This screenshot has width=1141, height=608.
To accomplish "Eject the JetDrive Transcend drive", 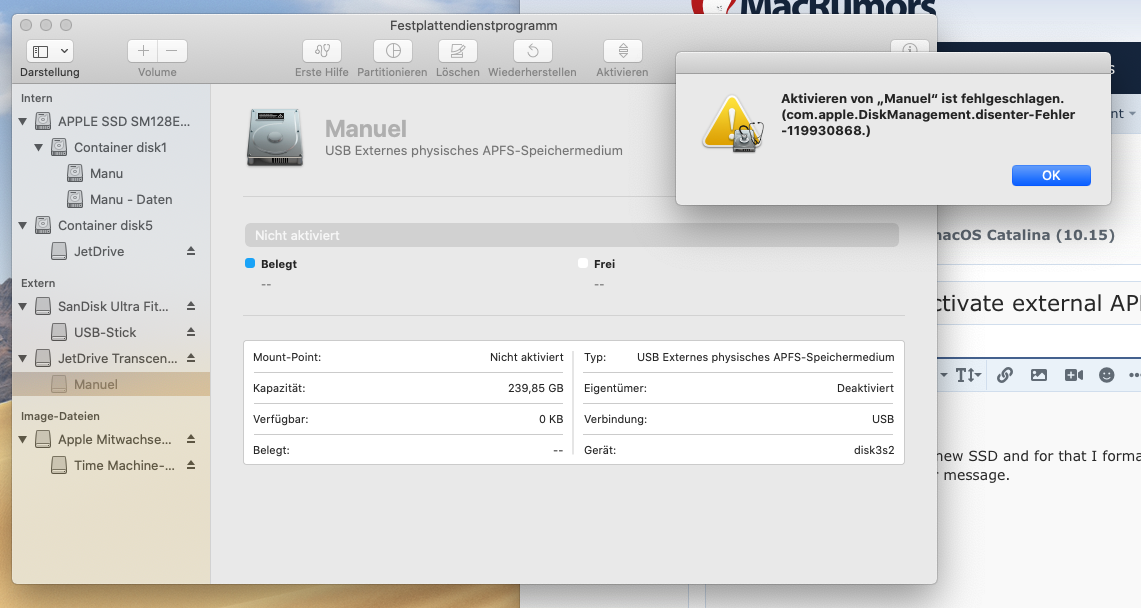I will [x=191, y=358].
